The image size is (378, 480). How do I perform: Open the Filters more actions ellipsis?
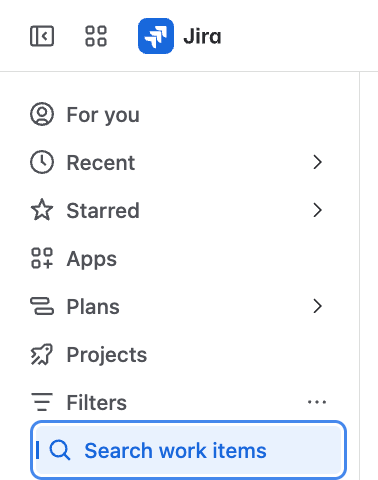(x=317, y=402)
